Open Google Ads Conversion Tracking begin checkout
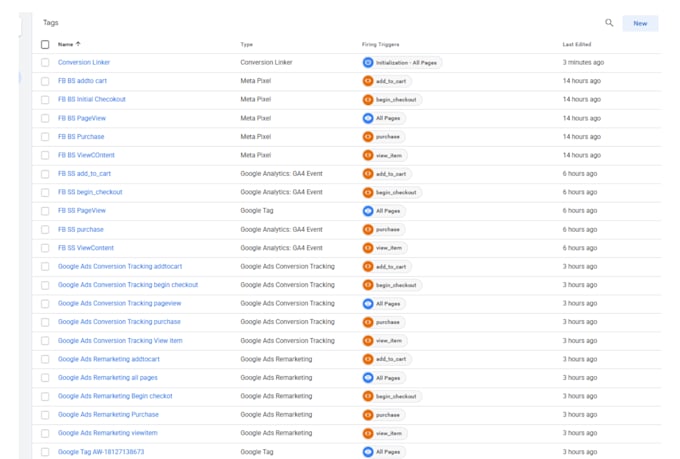This screenshot has width=680, height=459. [x=128, y=285]
